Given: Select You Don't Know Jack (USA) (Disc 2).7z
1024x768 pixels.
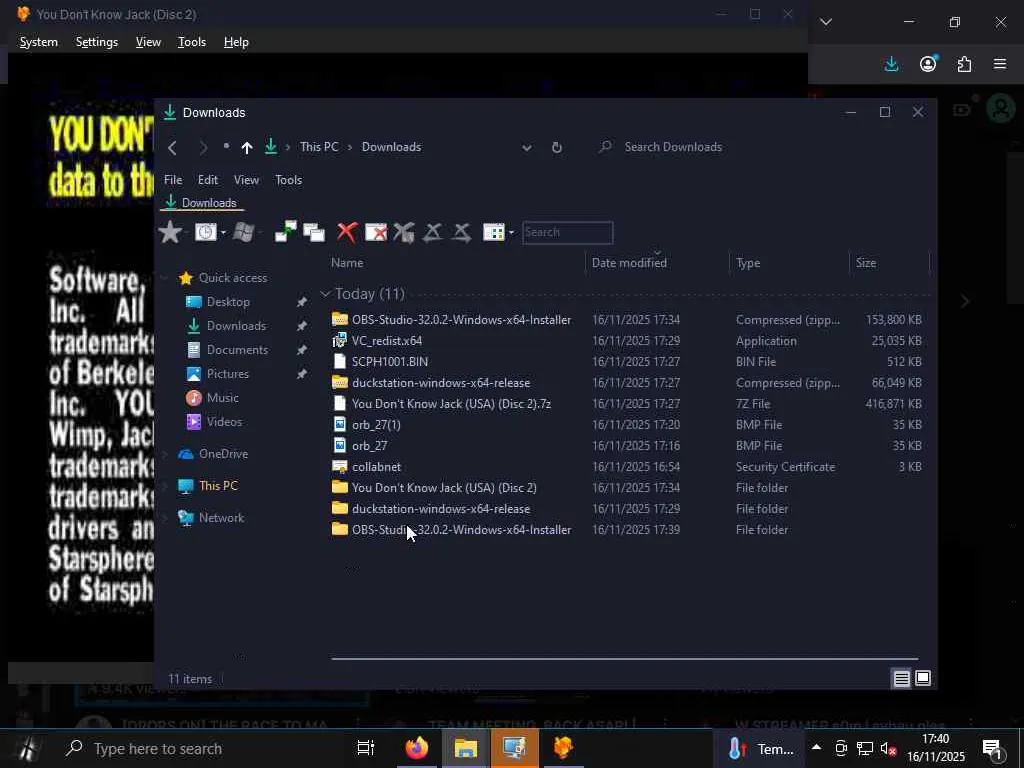Looking at the screenshot, I should pyautogui.click(x=451, y=404).
